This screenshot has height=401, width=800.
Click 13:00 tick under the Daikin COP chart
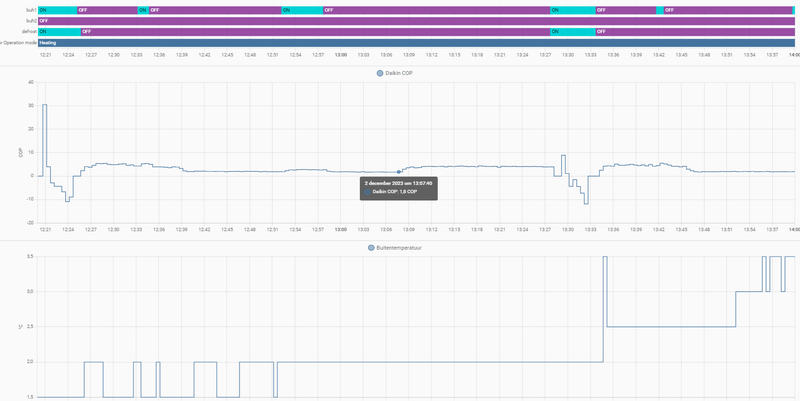point(341,230)
